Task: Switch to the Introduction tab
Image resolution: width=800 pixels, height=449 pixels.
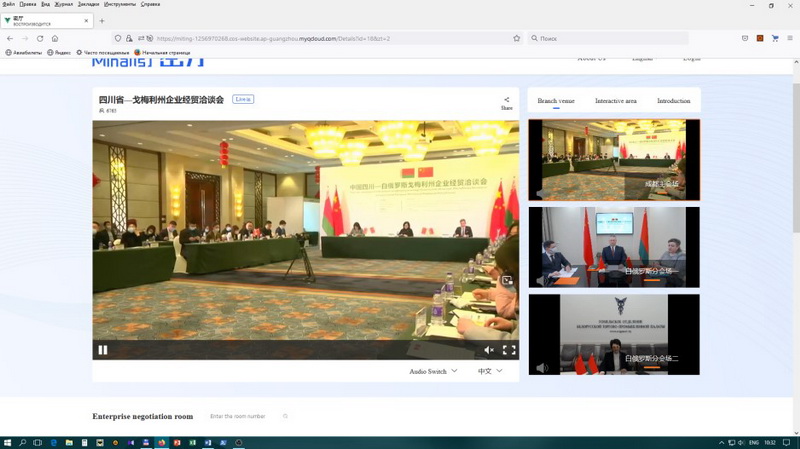Action: point(673,101)
